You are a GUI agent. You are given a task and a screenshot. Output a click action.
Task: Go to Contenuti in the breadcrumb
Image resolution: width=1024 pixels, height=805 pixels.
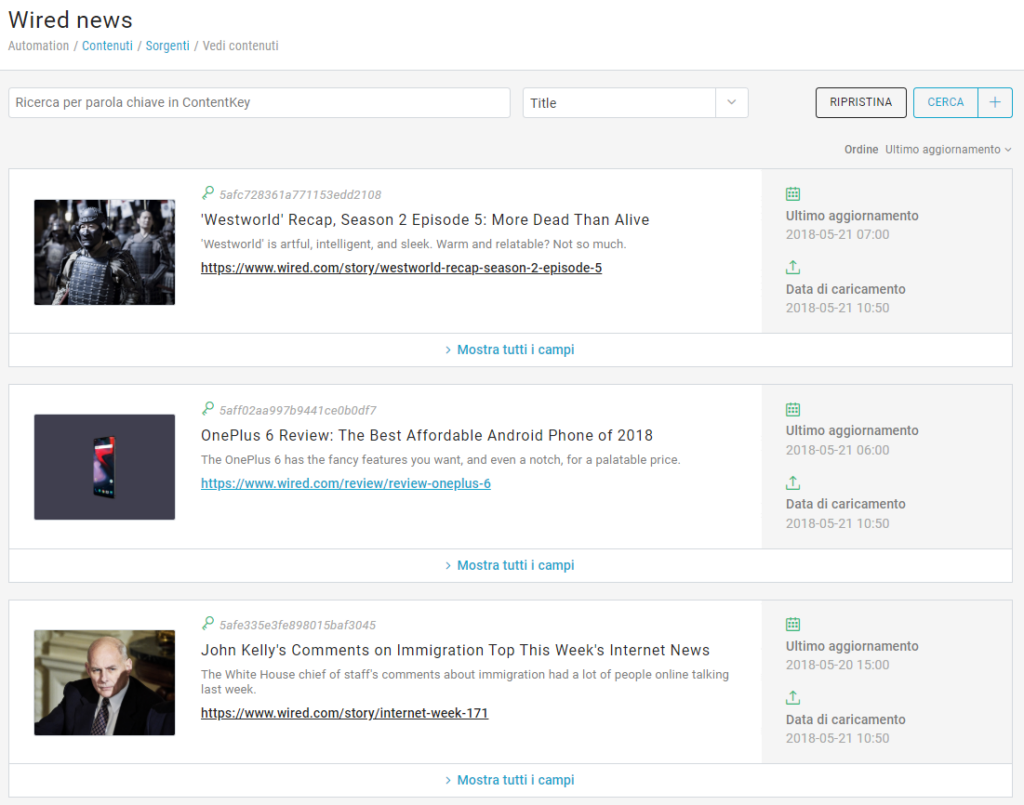pos(107,46)
